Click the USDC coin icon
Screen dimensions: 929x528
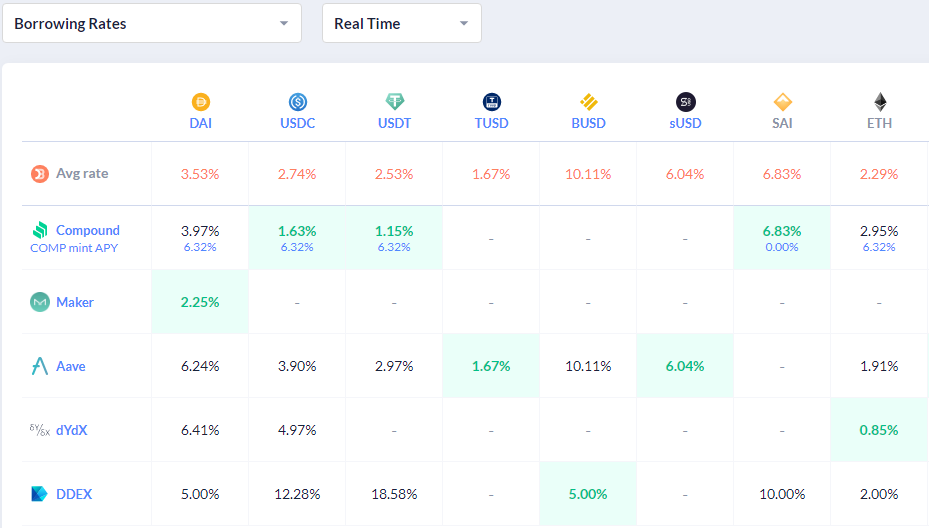(297, 102)
